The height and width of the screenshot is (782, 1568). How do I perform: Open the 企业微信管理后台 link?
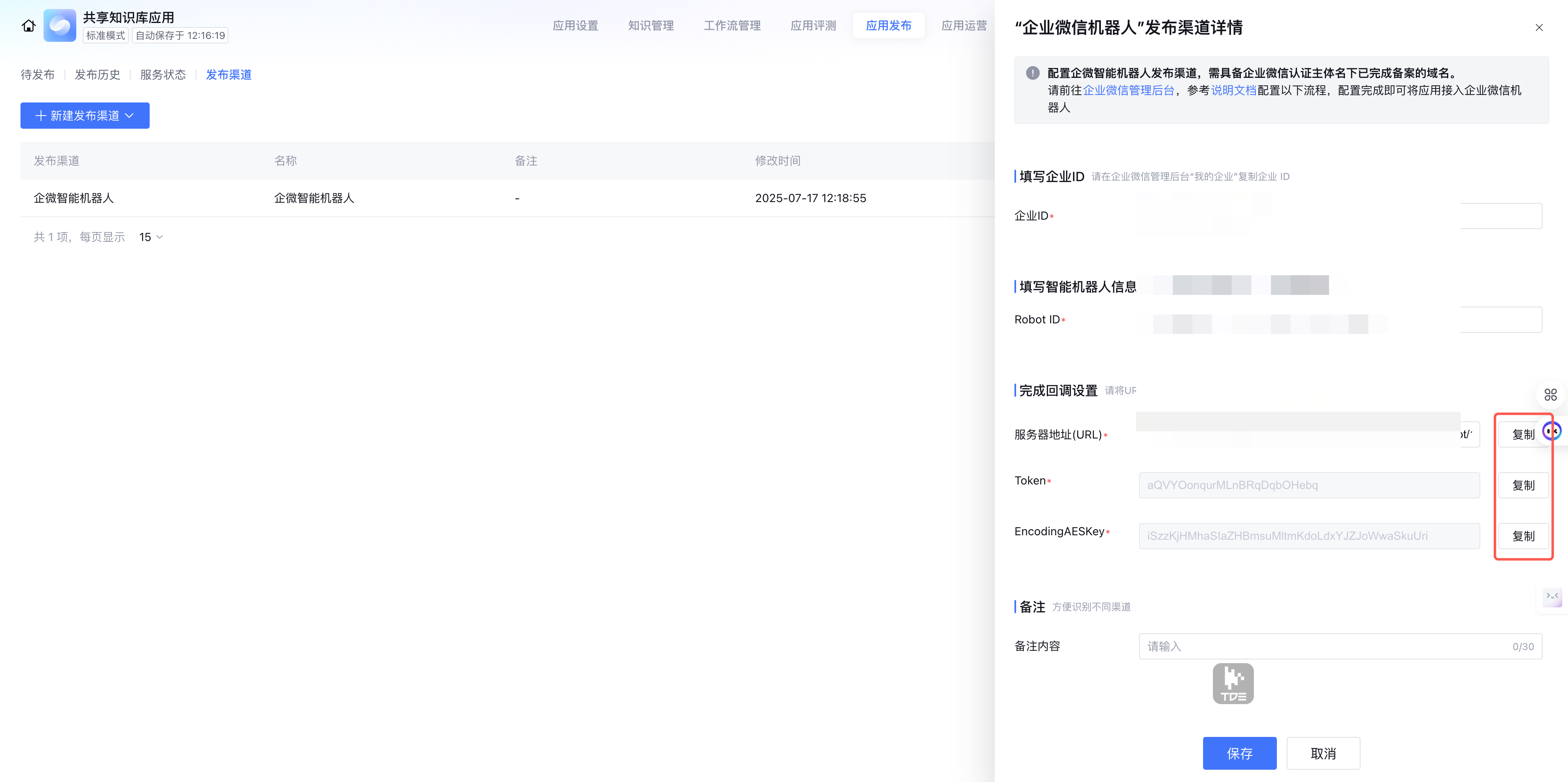click(x=1128, y=90)
